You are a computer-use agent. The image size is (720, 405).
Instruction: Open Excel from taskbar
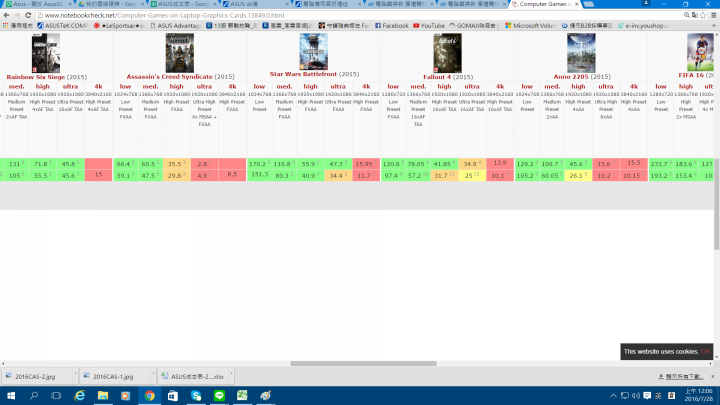coord(242,395)
